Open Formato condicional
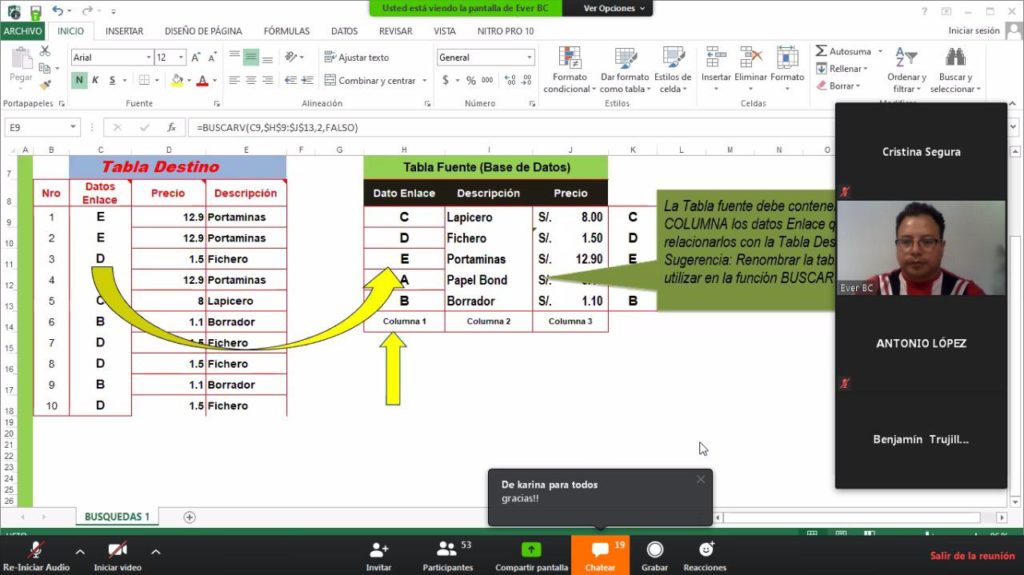1024x575 pixels. [x=569, y=70]
